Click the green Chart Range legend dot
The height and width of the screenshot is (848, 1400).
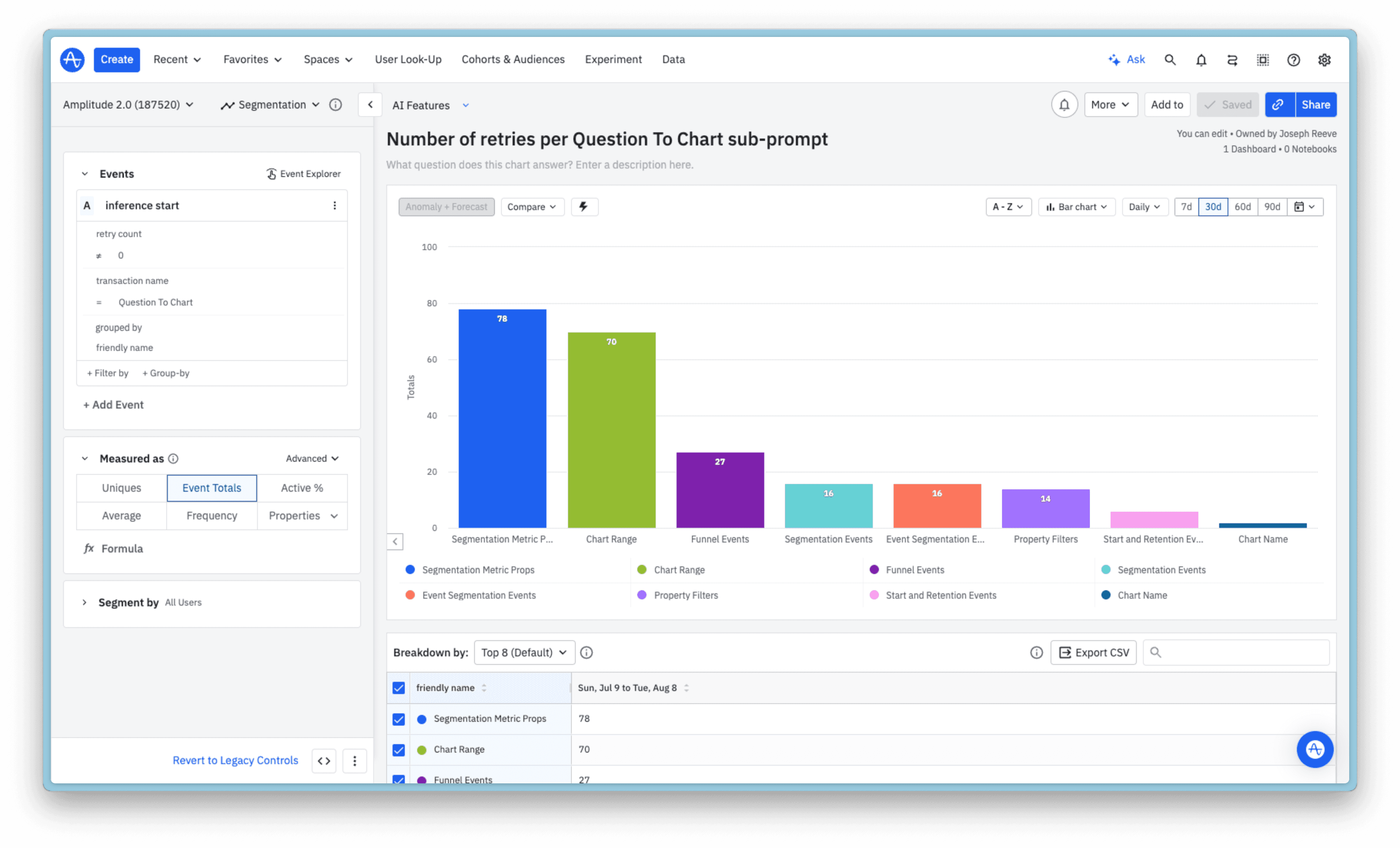click(642, 569)
